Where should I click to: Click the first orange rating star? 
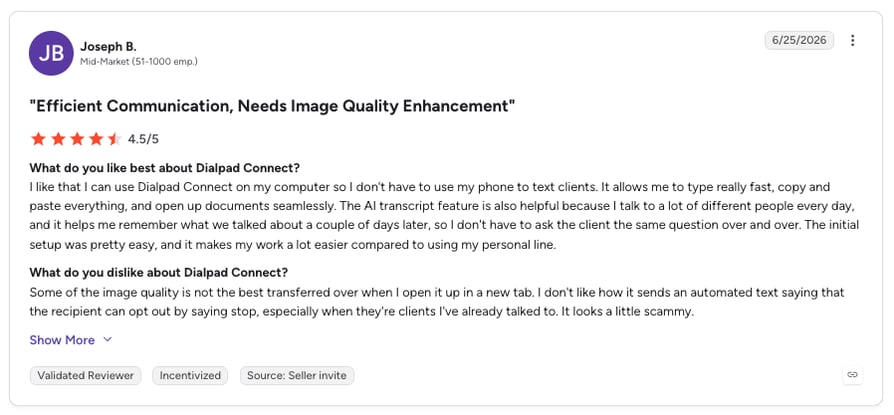coord(38,139)
